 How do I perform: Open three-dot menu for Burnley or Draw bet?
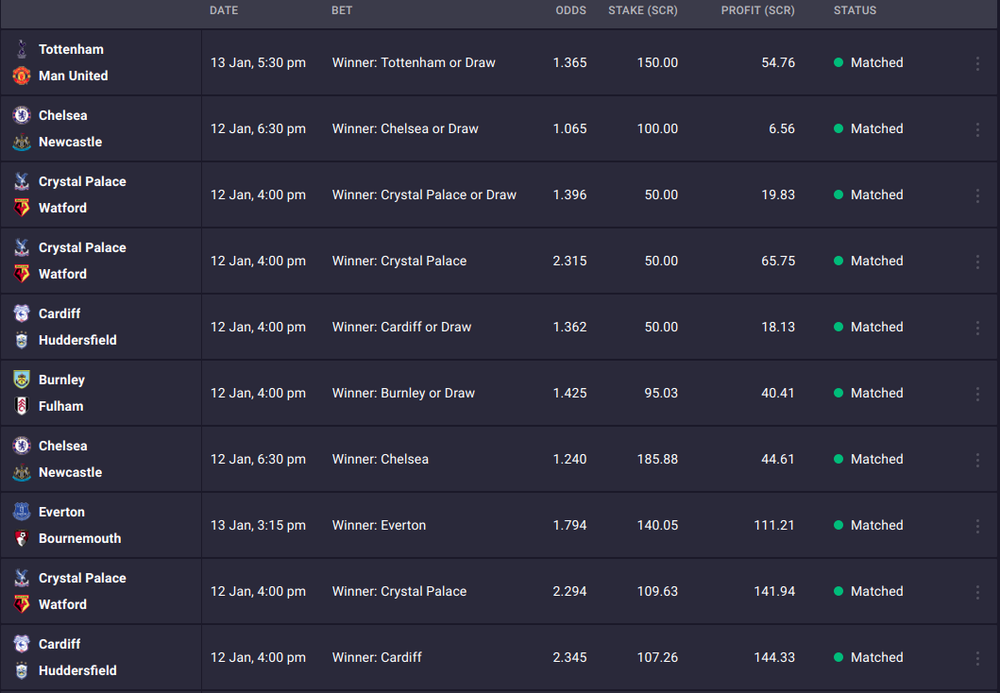pos(978,394)
